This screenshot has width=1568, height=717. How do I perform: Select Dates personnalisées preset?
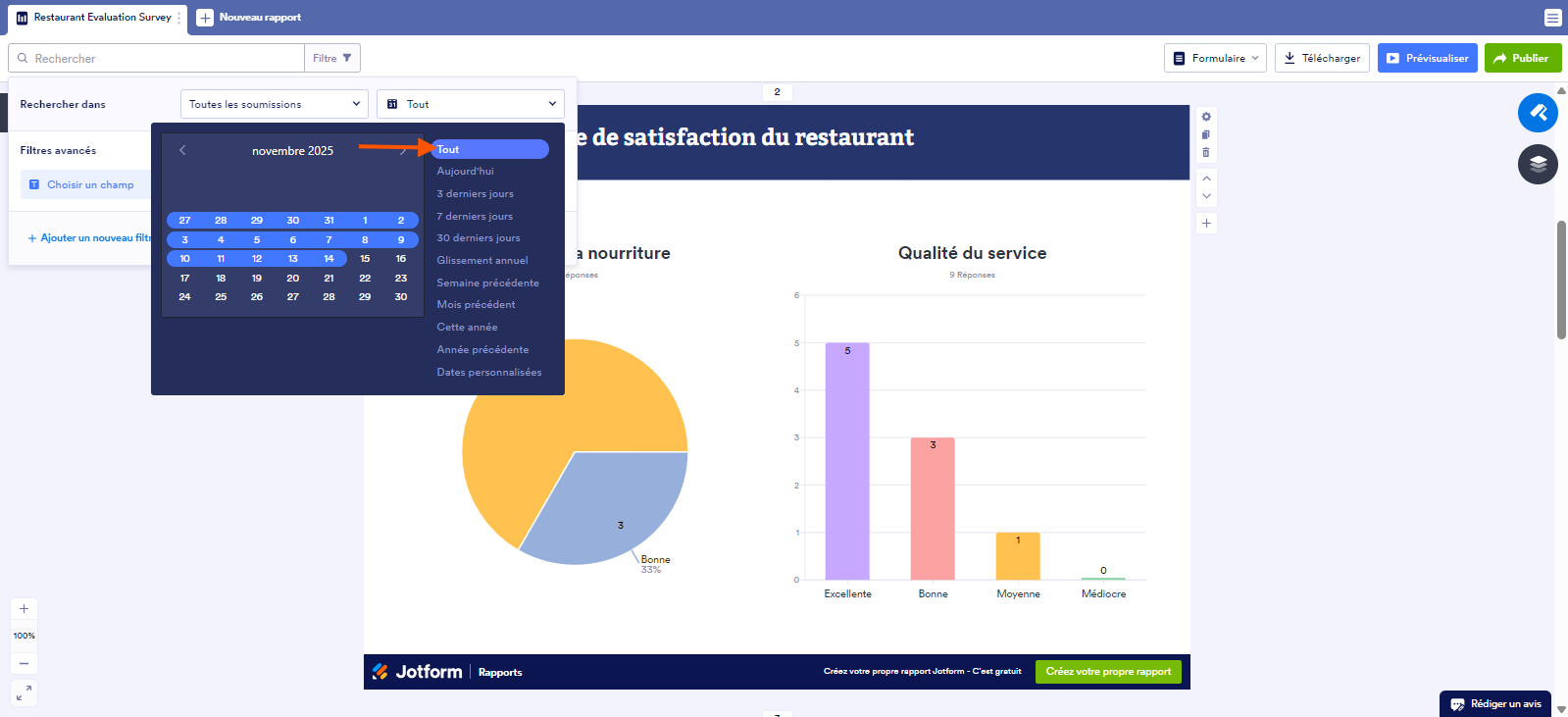point(489,372)
